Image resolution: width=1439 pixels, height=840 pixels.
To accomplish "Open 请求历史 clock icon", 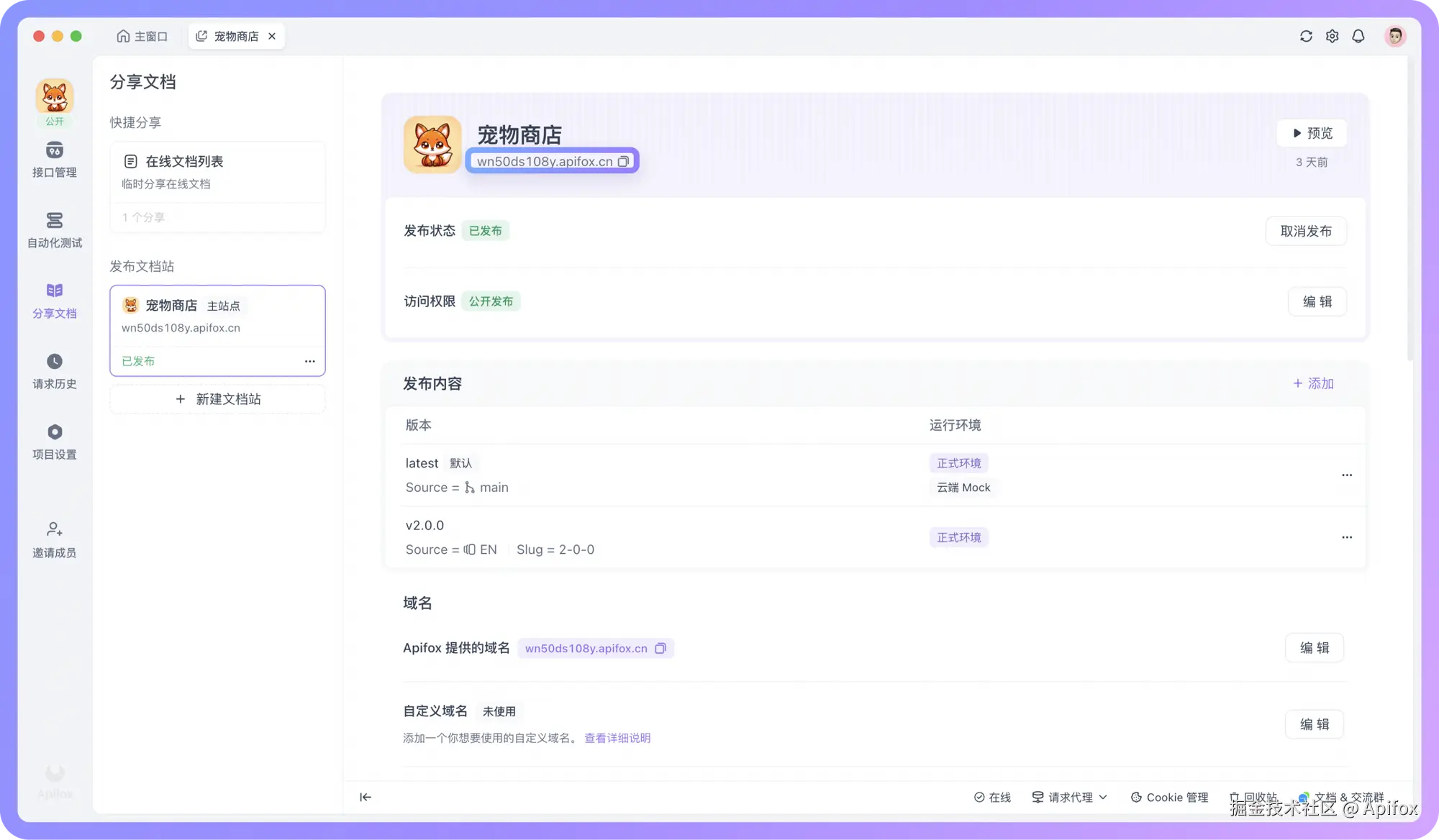I will (55, 361).
